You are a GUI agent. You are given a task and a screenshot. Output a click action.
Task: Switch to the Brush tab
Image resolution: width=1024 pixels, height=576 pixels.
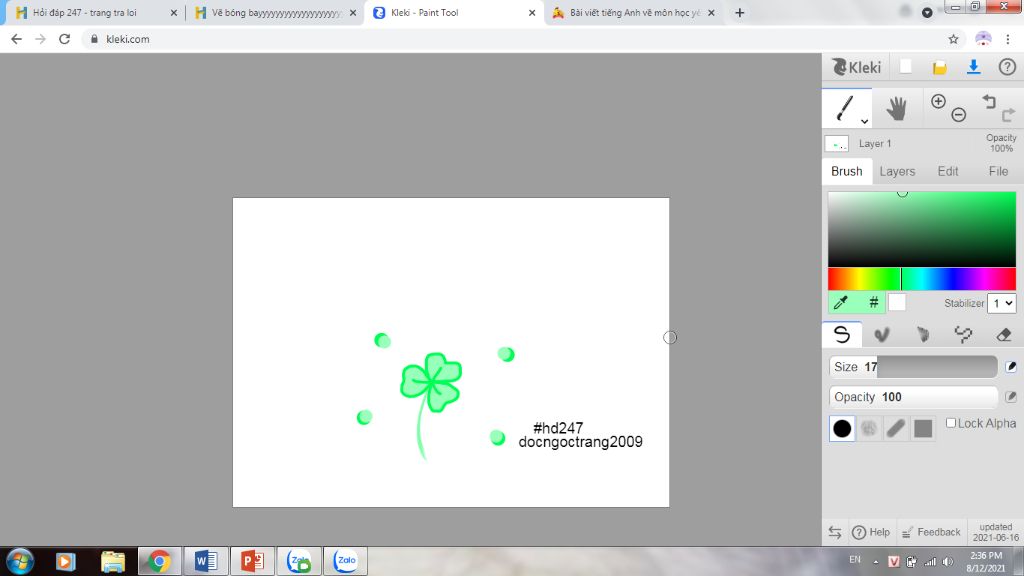846,171
